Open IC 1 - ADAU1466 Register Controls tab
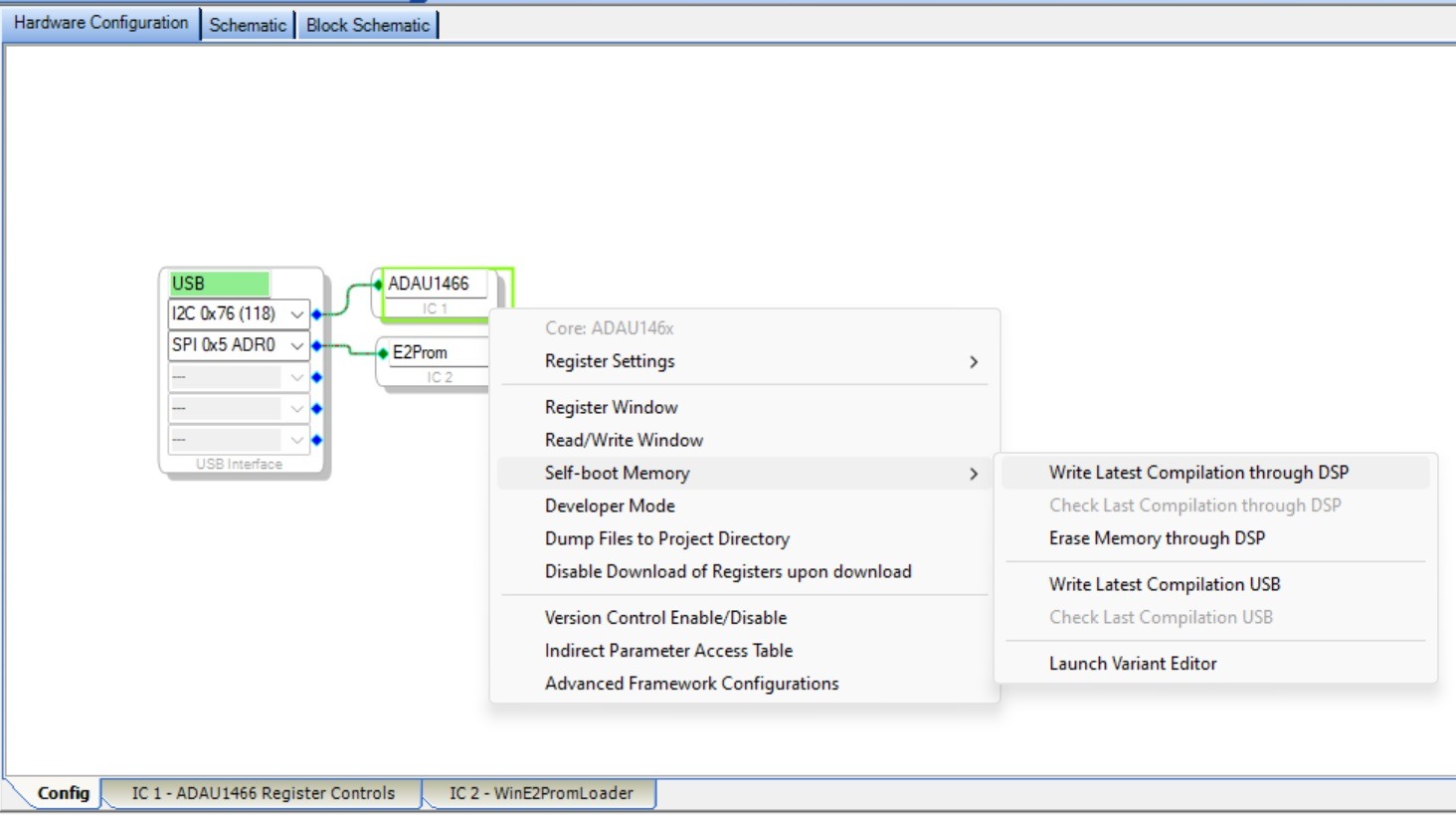The image size is (1456, 815). point(264,793)
